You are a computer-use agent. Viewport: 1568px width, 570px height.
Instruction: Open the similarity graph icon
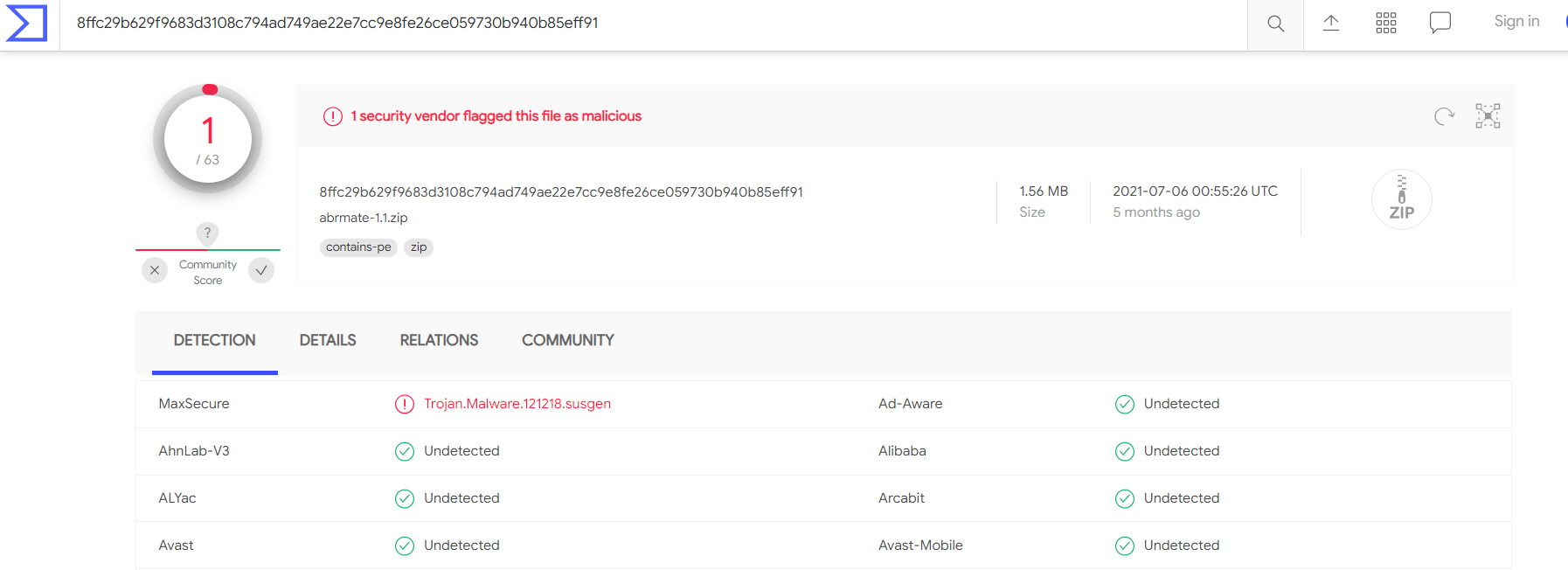click(1488, 116)
